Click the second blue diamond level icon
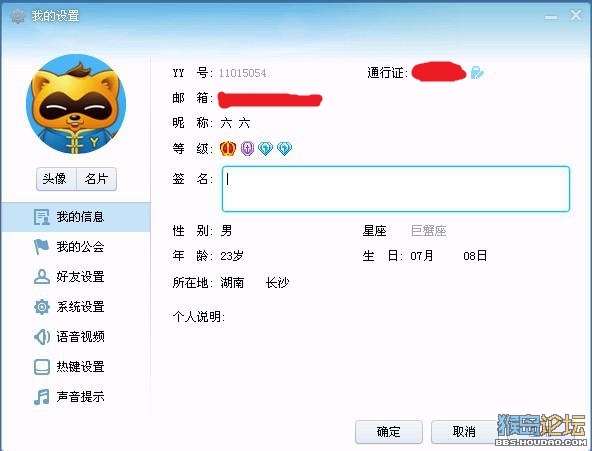This screenshot has height=451, width=592. (x=284, y=148)
